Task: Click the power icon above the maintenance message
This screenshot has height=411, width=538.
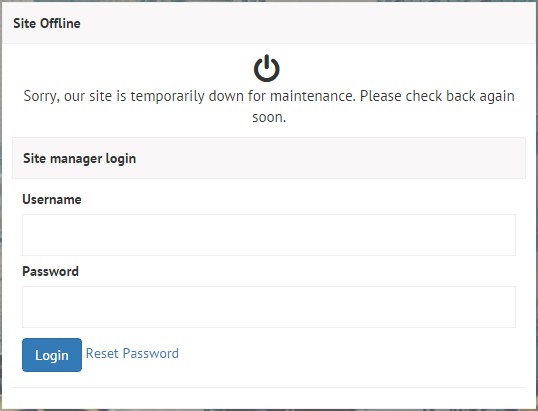Action: click(267, 68)
